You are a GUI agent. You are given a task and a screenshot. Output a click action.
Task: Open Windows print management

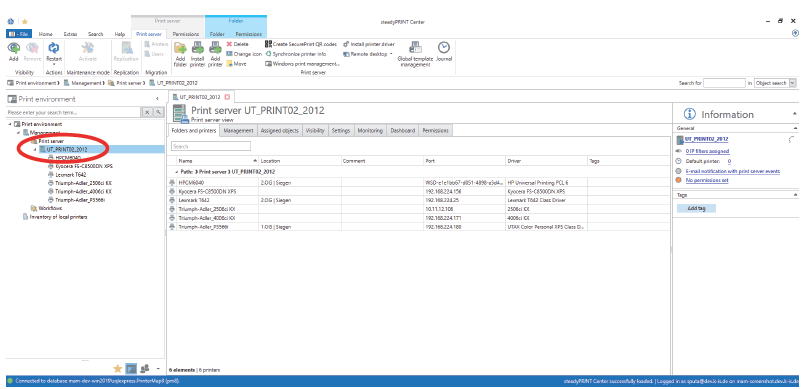pos(303,64)
